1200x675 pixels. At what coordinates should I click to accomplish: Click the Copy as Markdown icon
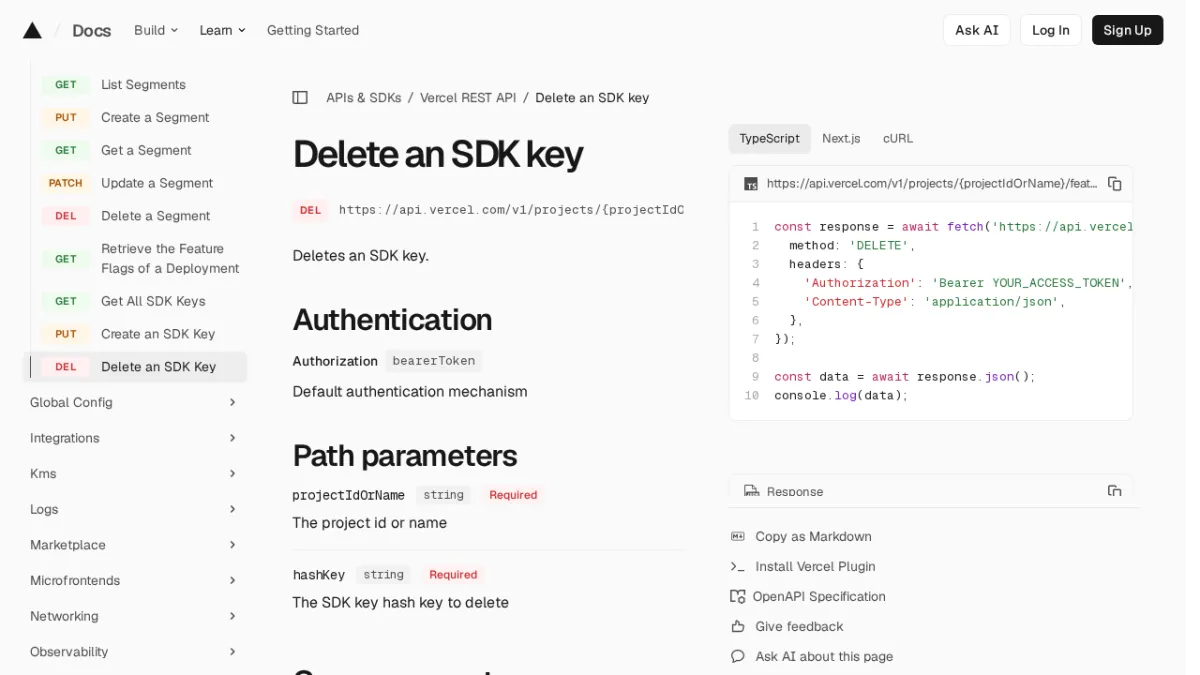tap(738, 537)
